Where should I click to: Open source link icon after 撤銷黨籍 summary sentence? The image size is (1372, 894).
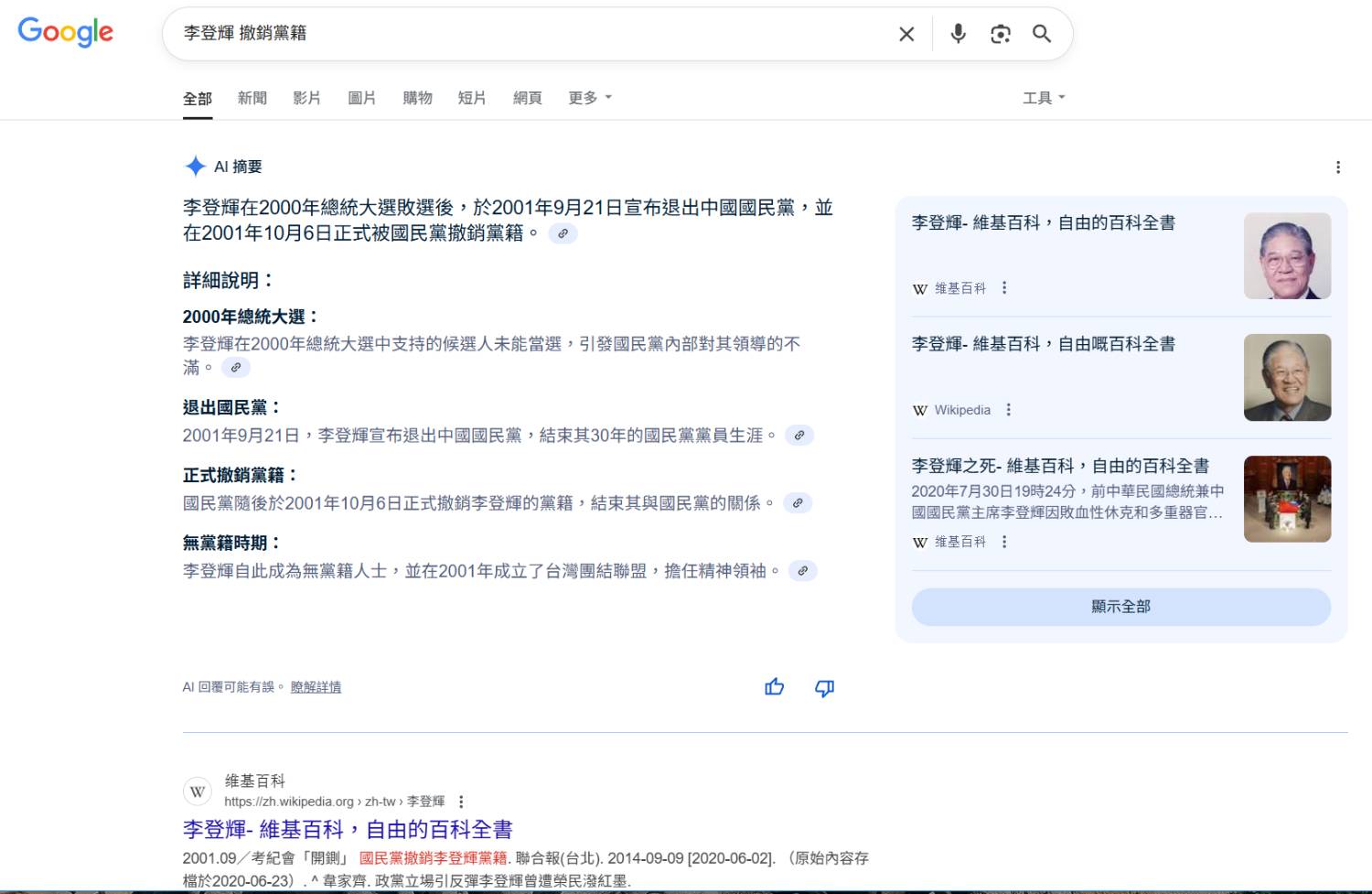coord(563,233)
